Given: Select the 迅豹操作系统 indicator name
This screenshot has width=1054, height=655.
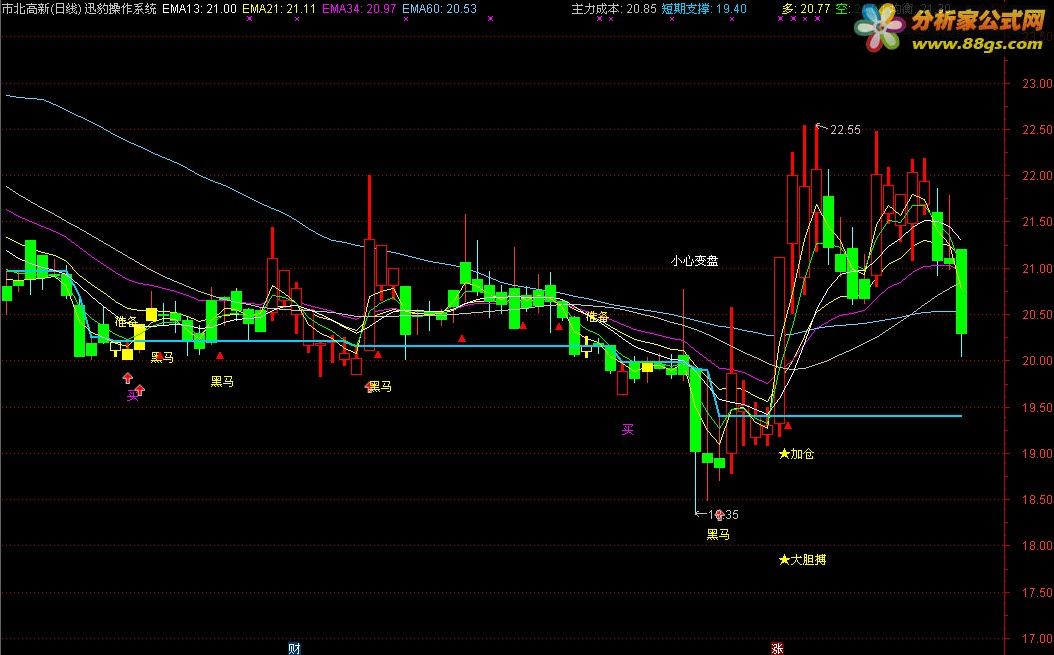Looking at the screenshot, I should (x=120, y=9).
